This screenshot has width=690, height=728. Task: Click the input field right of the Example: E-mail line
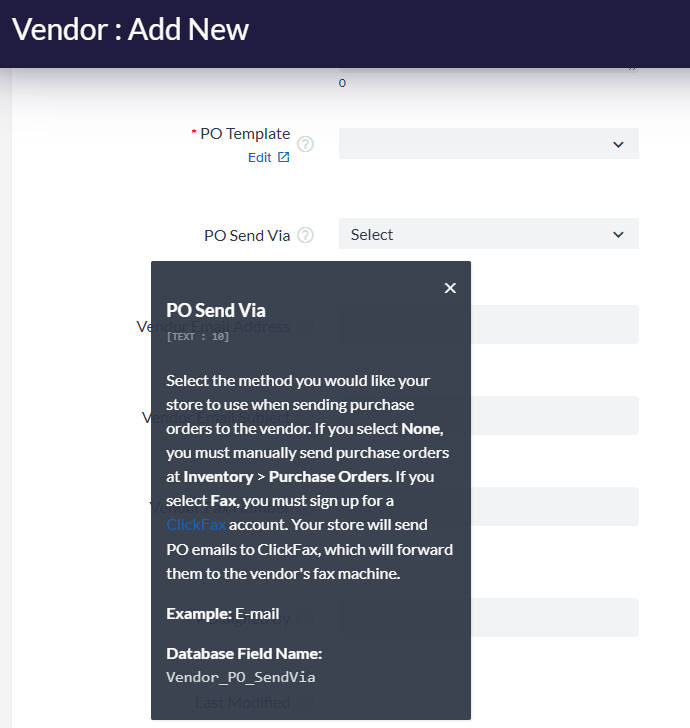pyautogui.click(x=554, y=617)
